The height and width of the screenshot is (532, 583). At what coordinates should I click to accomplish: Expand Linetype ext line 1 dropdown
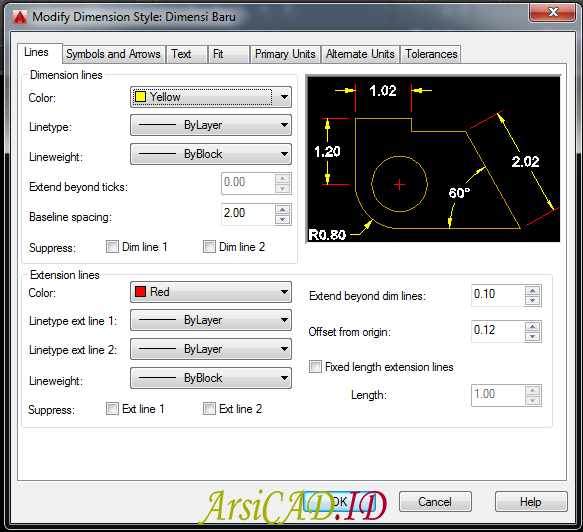tap(211, 320)
